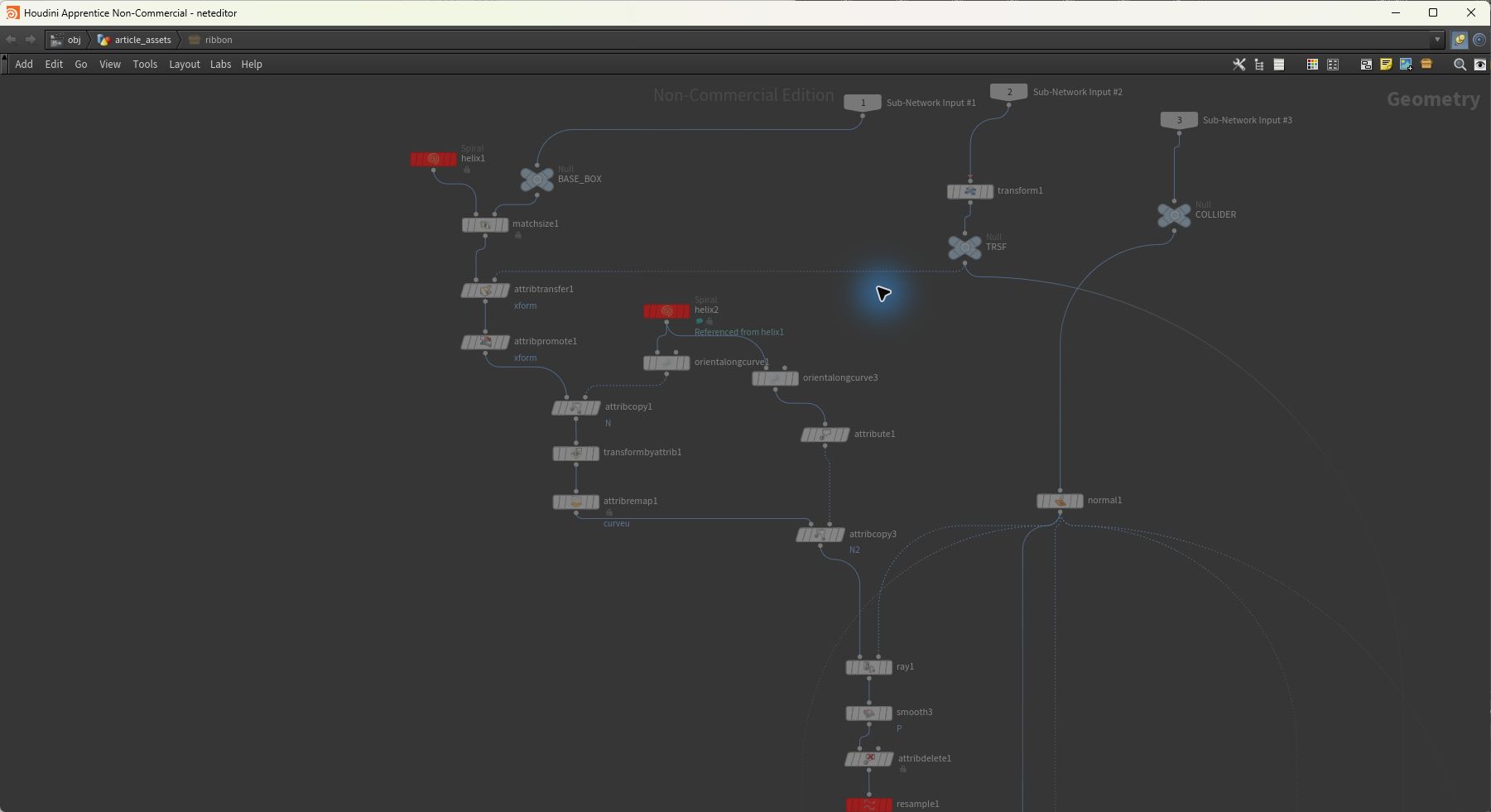Select the TRSF null node
This screenshot has height=812, width=1491.
(964, 247)
